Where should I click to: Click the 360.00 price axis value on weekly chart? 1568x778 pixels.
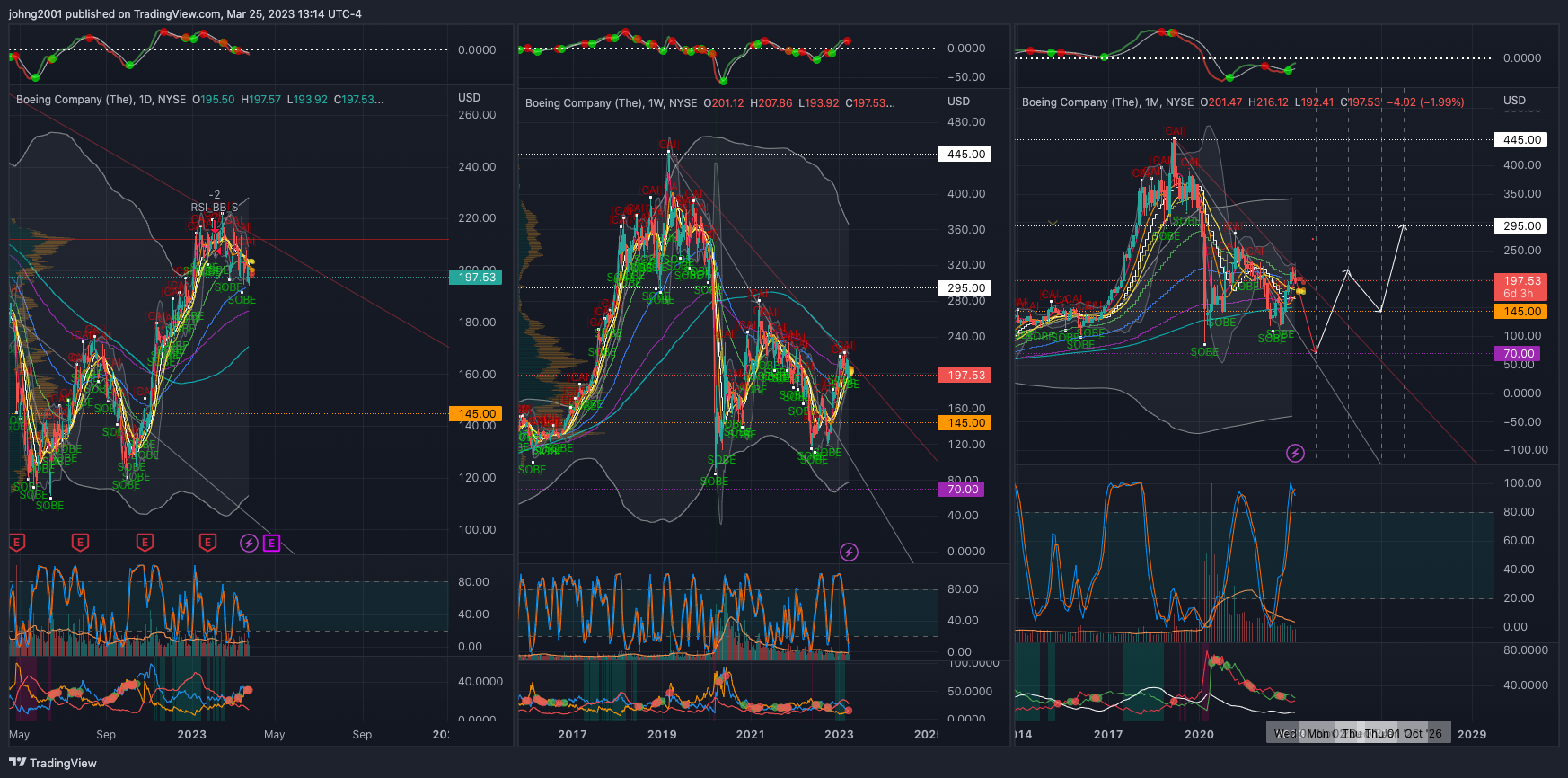[966, 230]
